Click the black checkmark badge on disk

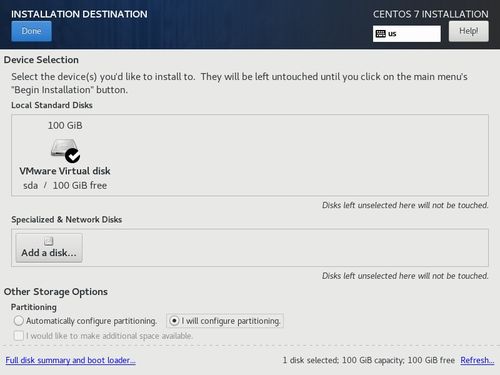[x=72, y=155]
